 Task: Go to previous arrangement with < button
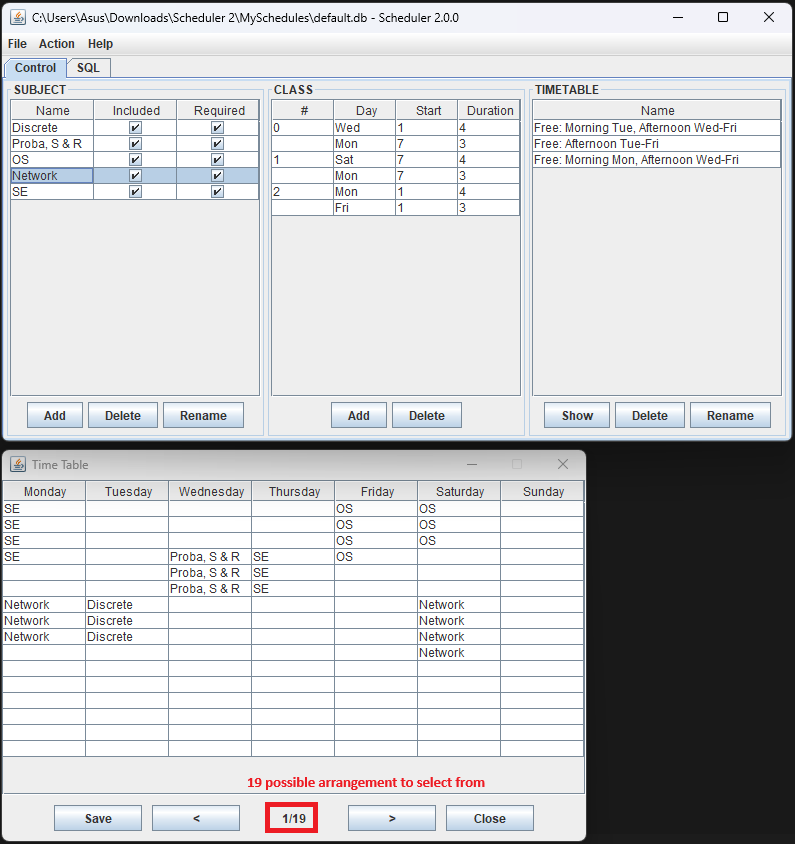click(x=196, y=818)
